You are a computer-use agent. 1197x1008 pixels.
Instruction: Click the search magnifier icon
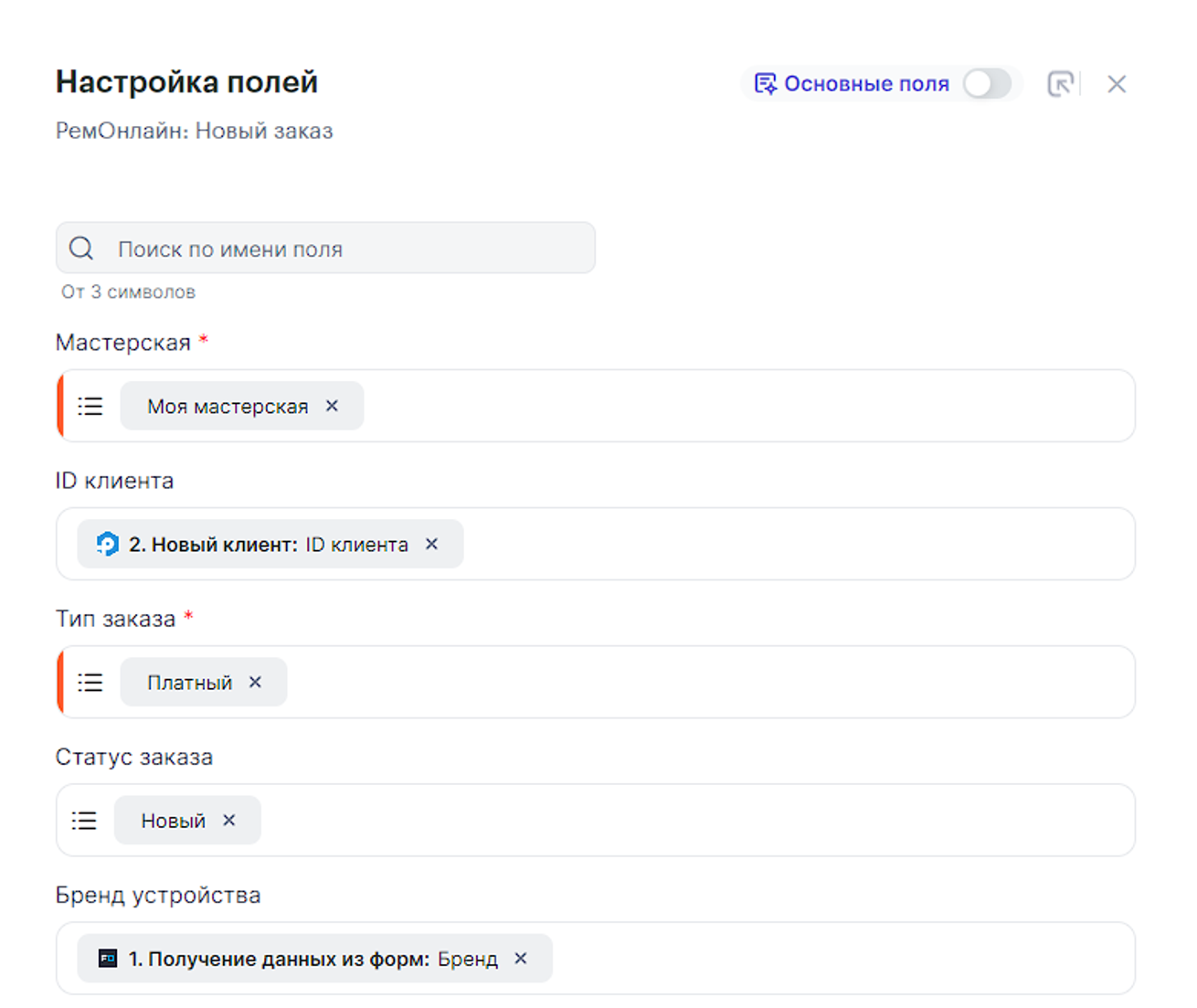81,249
